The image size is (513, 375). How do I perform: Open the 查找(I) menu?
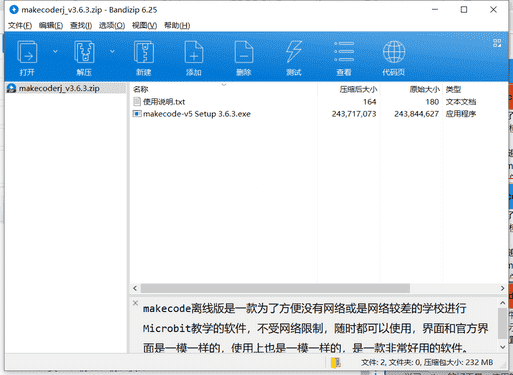(81, 25)
